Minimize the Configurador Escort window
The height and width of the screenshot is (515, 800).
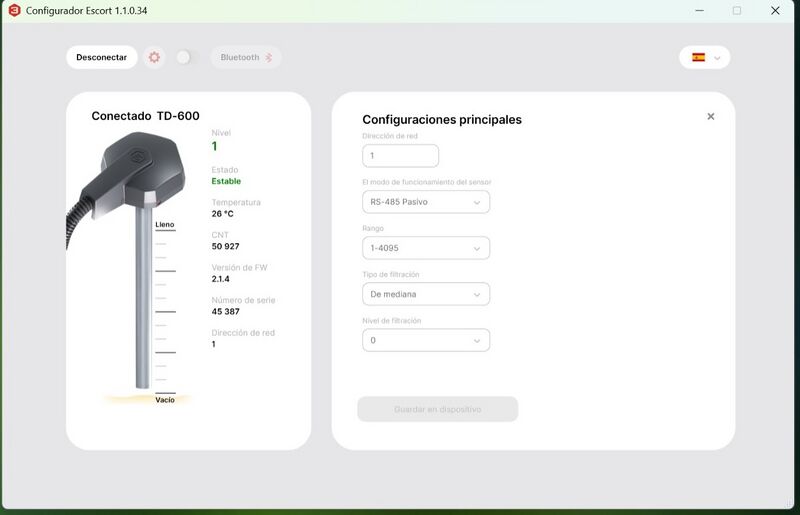pyautogui.click(x=699, y=10)
